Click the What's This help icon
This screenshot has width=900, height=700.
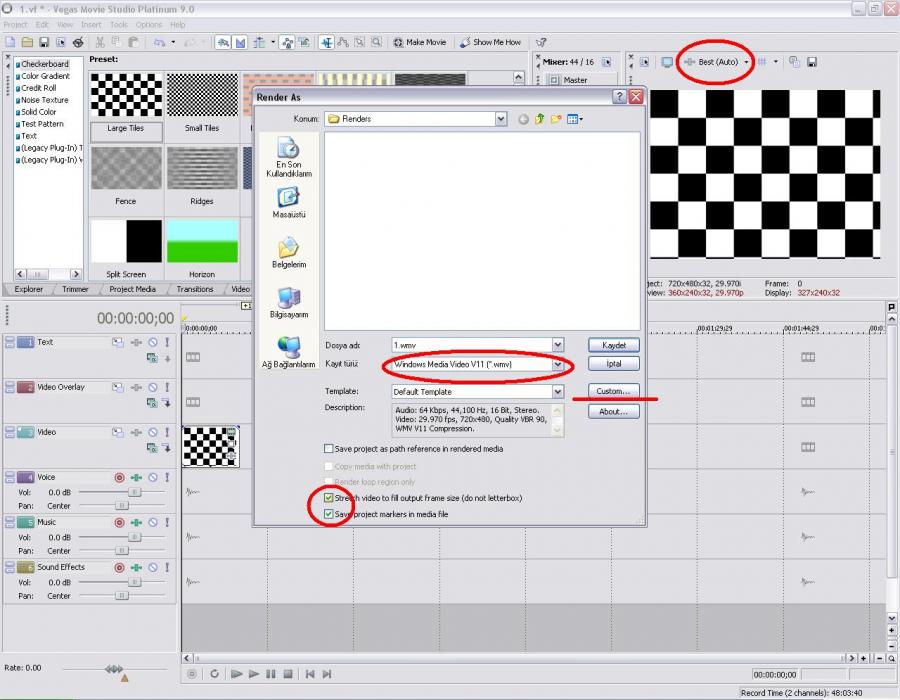pyautogui.click(x=541, y=42)
